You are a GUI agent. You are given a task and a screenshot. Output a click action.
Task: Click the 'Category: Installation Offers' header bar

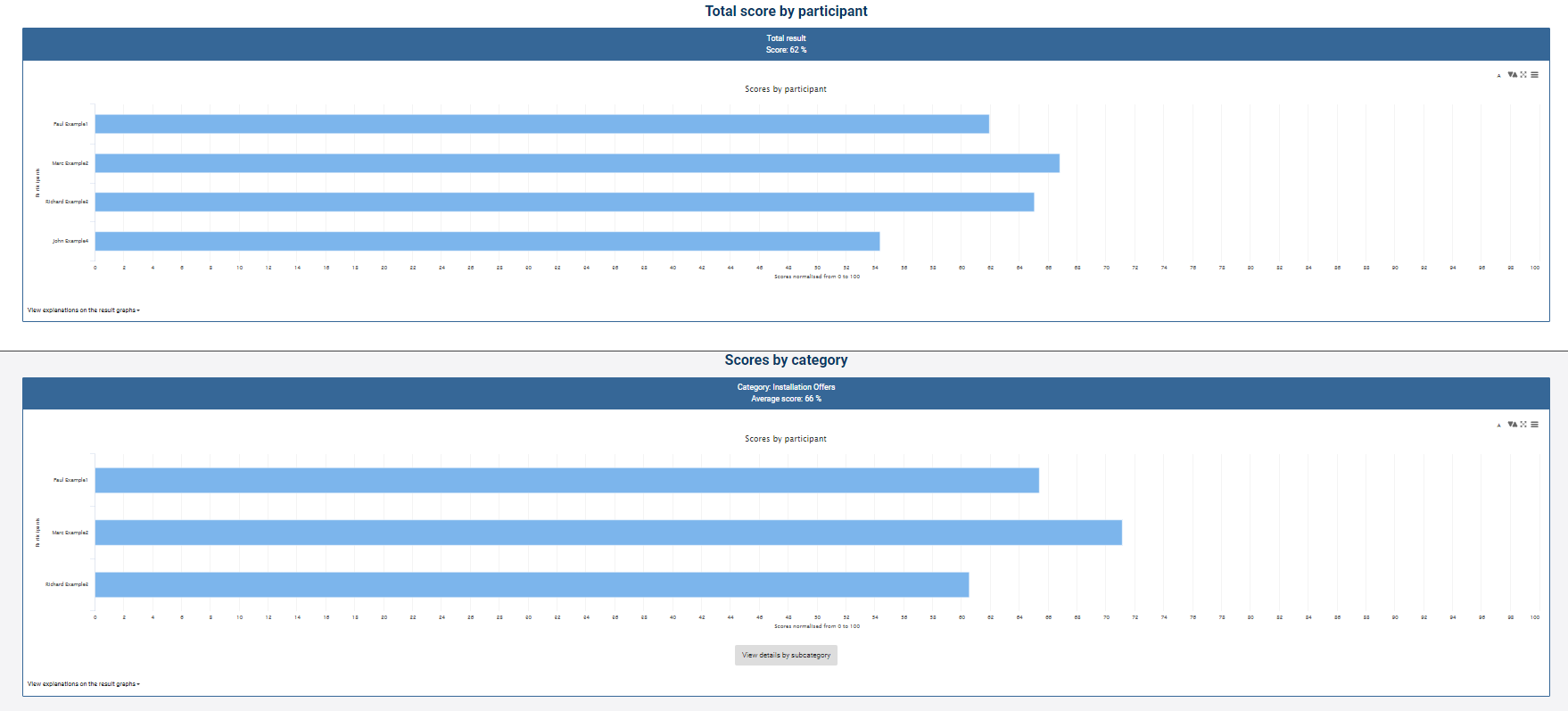(786, 393)
